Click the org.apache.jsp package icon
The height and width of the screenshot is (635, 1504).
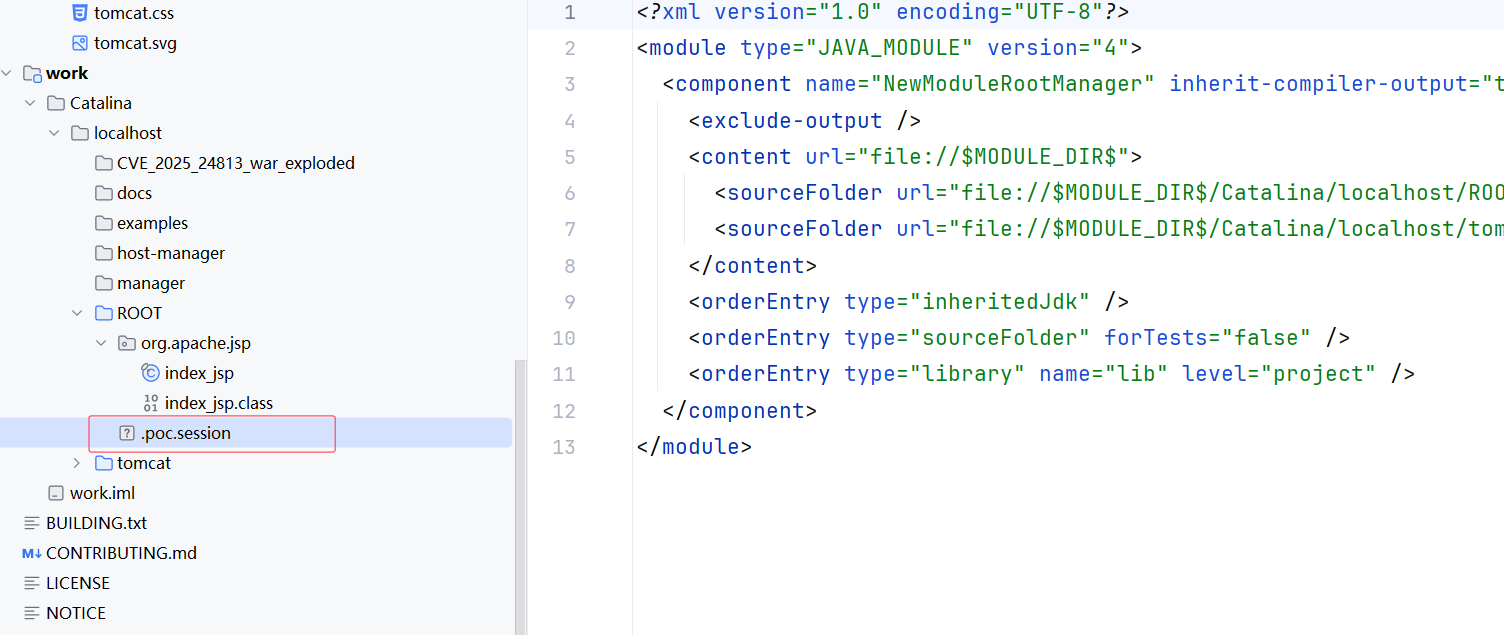click(127, 344)
